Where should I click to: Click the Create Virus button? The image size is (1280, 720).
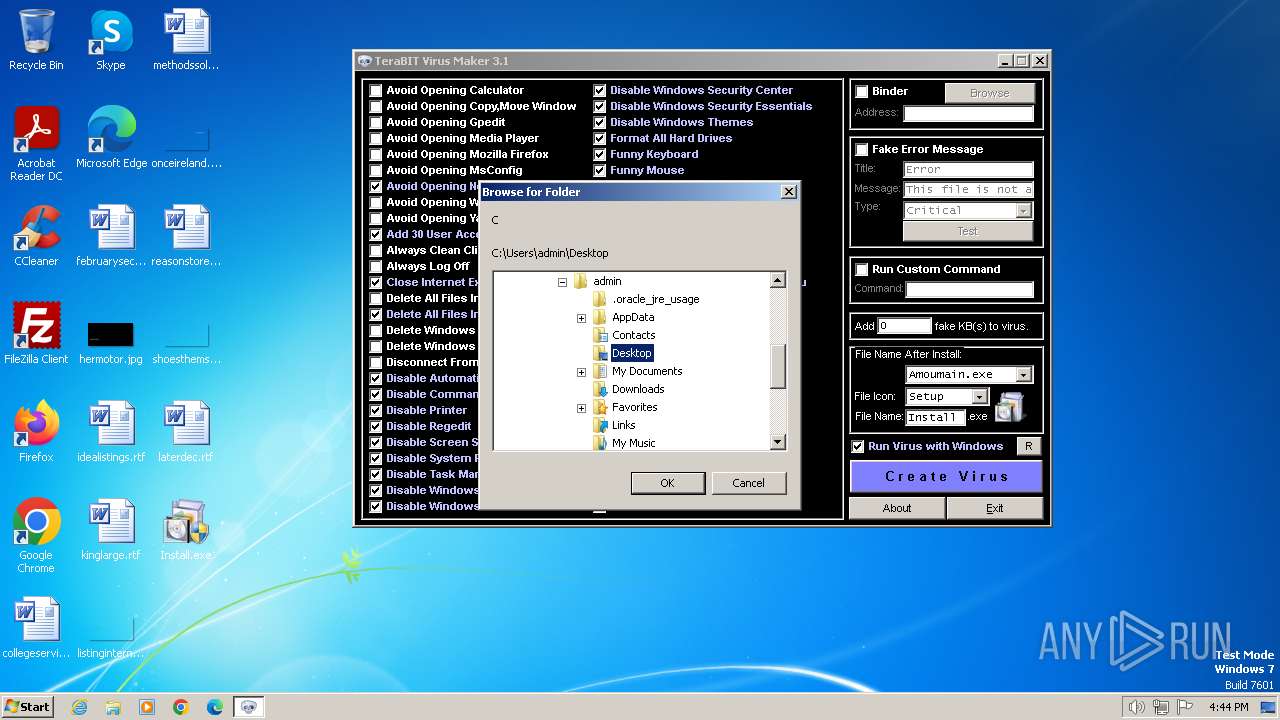tap(946, 476)
